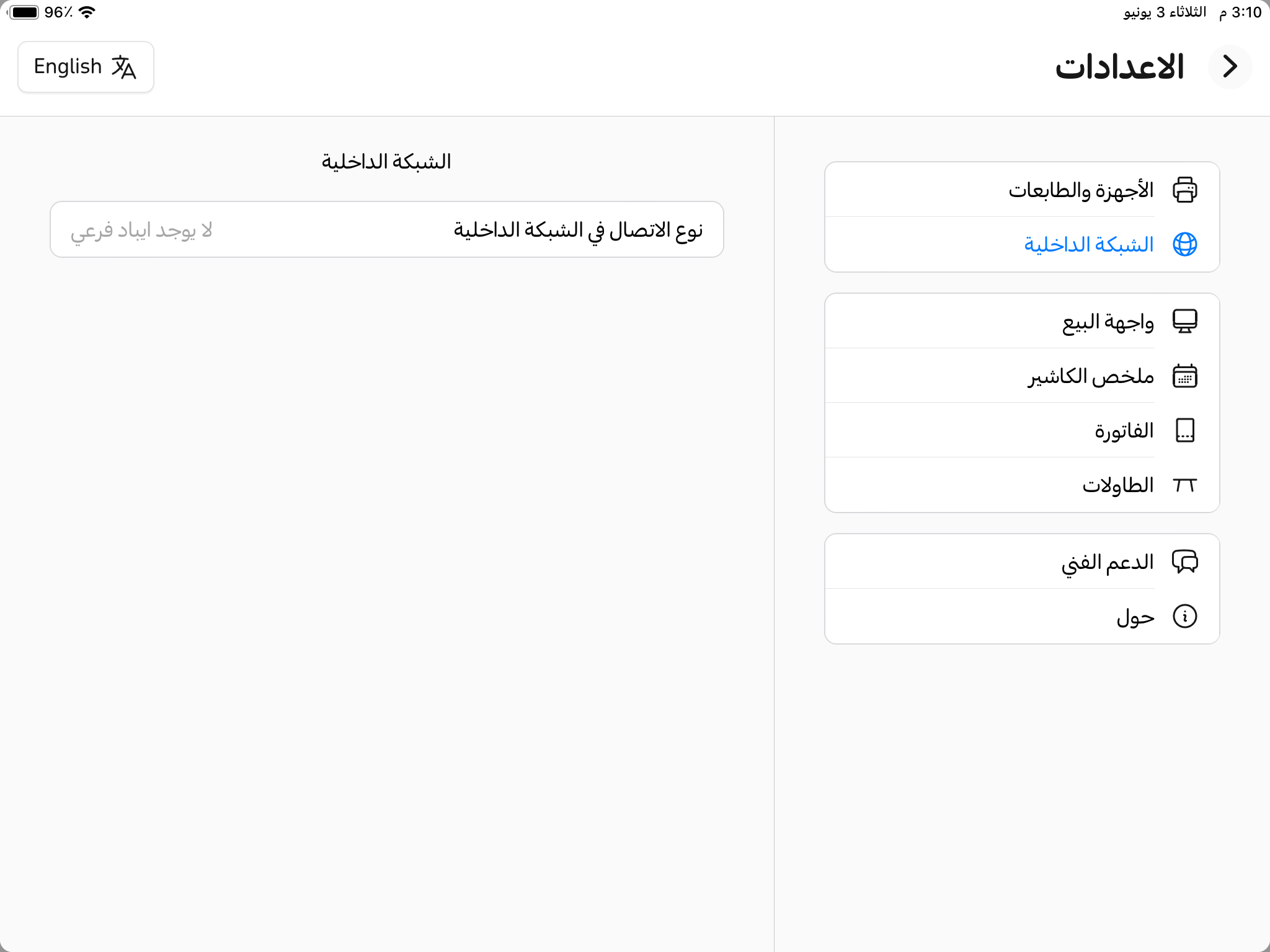
Task: Open ملخص الكاشير settings
Action: [x=1022, y=376]
